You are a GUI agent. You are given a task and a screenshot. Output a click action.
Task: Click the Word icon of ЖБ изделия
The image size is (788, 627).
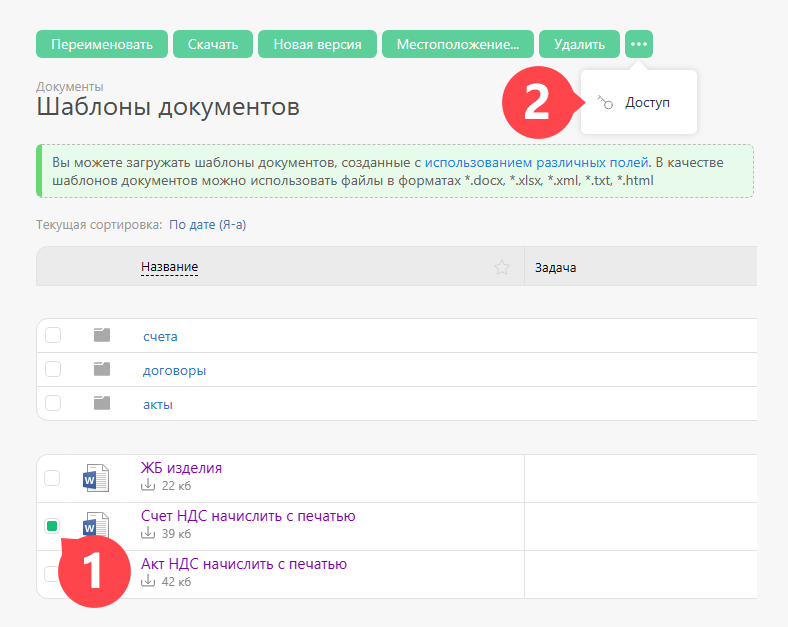click(x=95, y=478)
